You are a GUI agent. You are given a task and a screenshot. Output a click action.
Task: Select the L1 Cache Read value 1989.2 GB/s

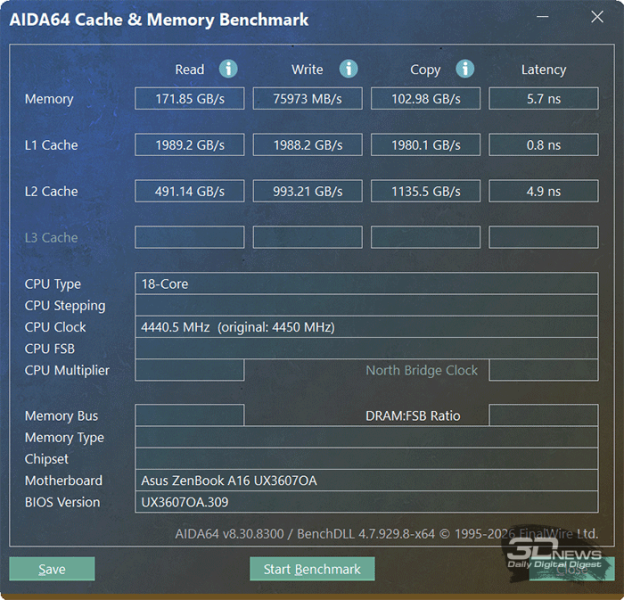[190, 145]
